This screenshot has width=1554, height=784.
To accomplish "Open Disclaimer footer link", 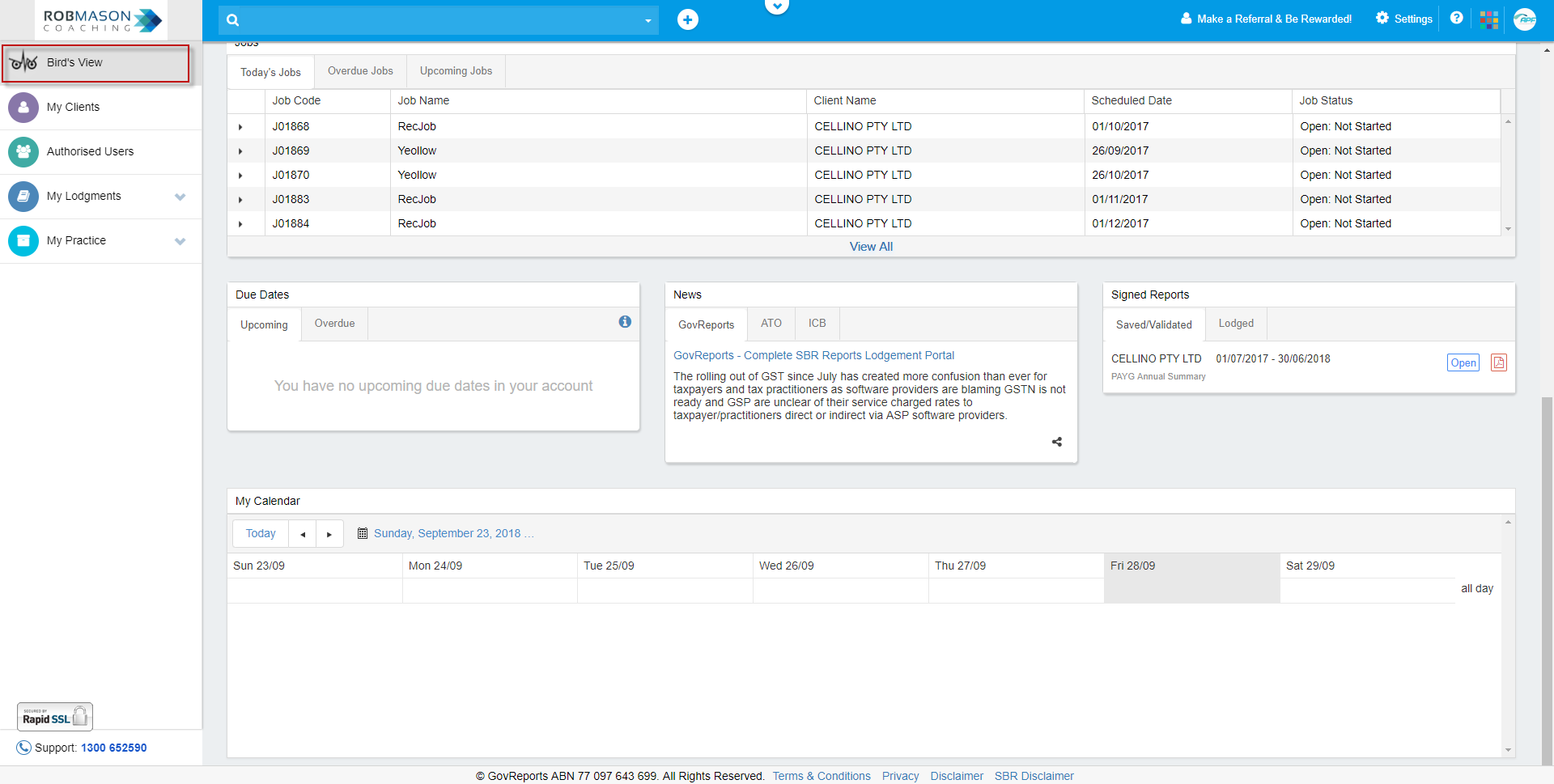I will pyautogui.click(x=957, y=776).
